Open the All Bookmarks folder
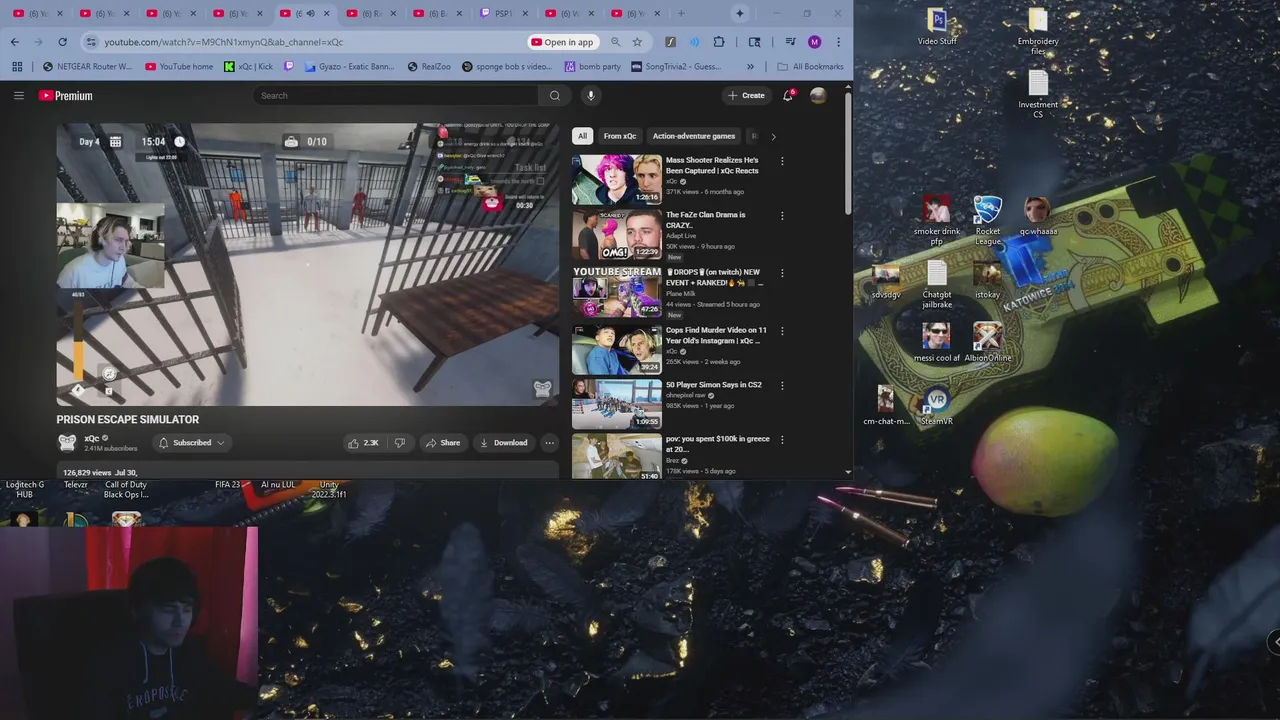 tap(810, 67)
